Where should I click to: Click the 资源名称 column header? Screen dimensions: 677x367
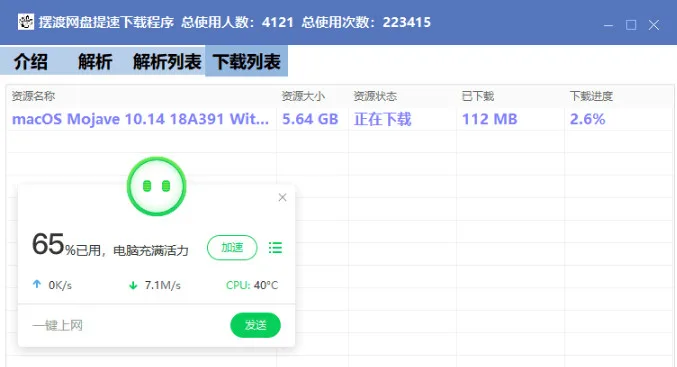(33, 96)
